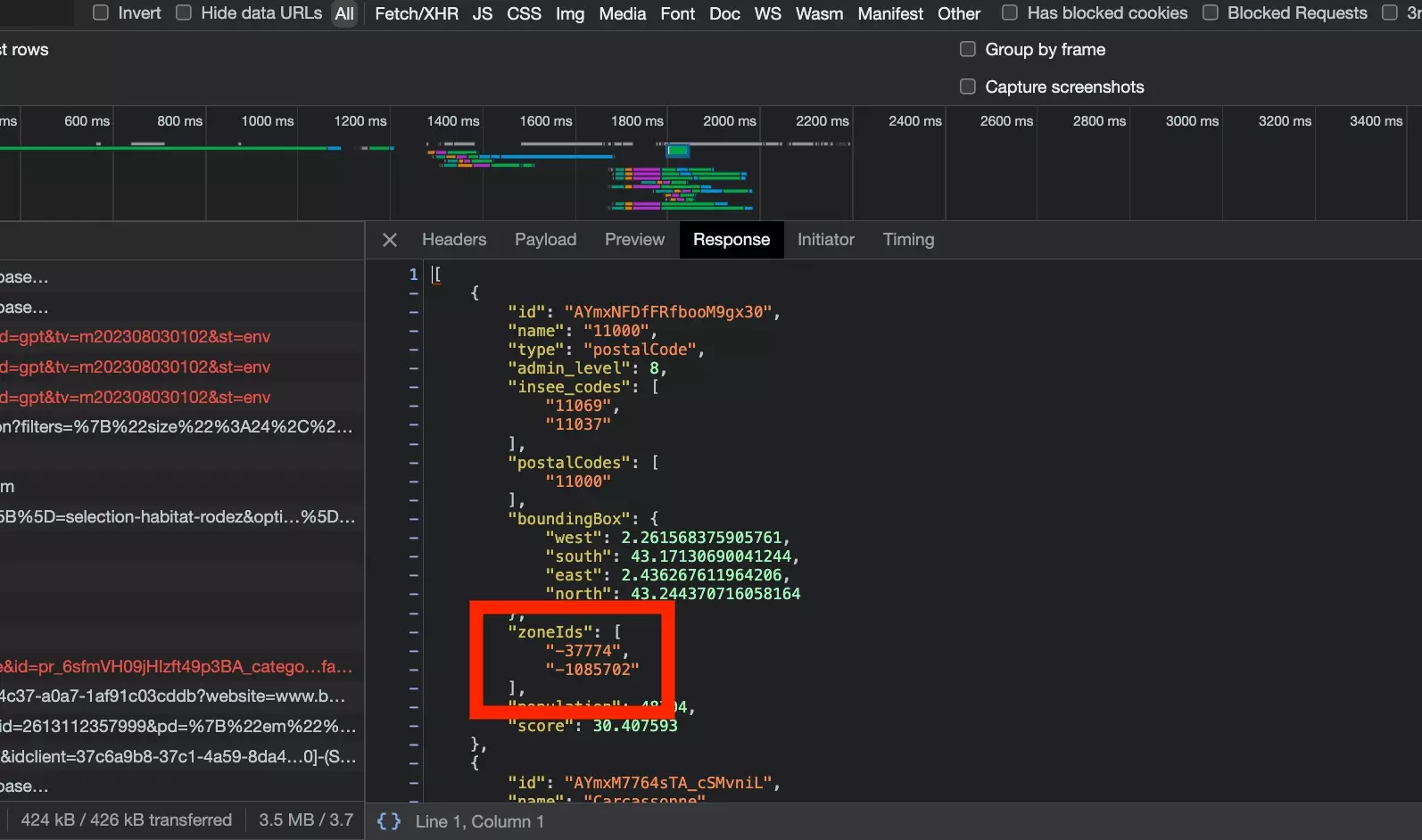
Task: Enable the Invert filter checkbox
Action: (x=101, y=12)
